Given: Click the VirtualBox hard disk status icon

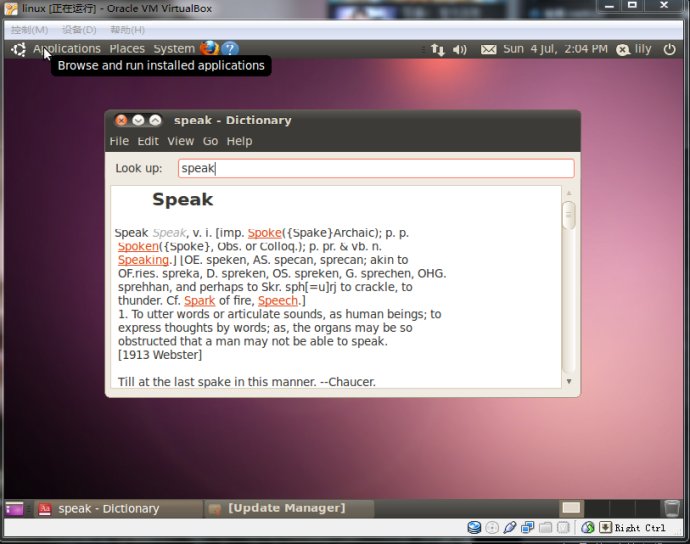Looking at the screenshot, I should pos(474,527).
